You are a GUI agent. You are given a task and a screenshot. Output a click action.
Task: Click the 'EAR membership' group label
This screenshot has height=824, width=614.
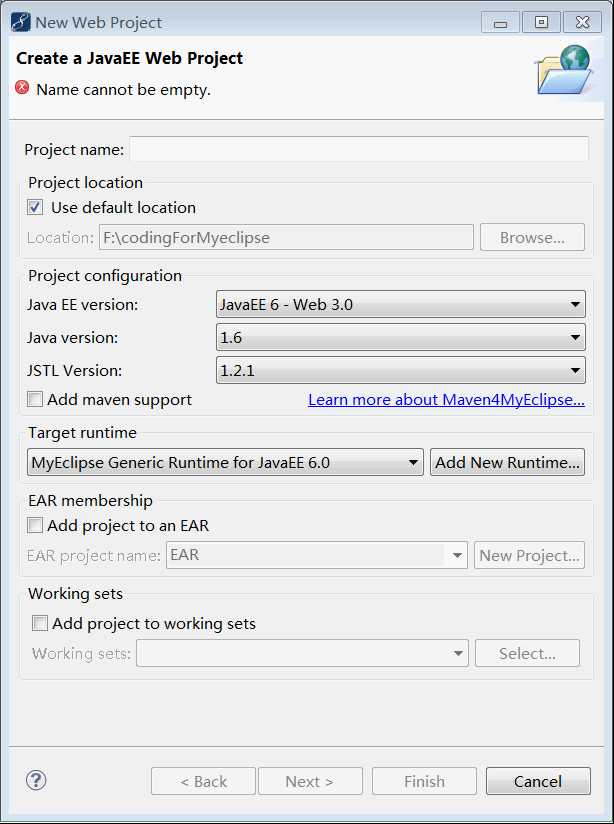tap(90, 500)
